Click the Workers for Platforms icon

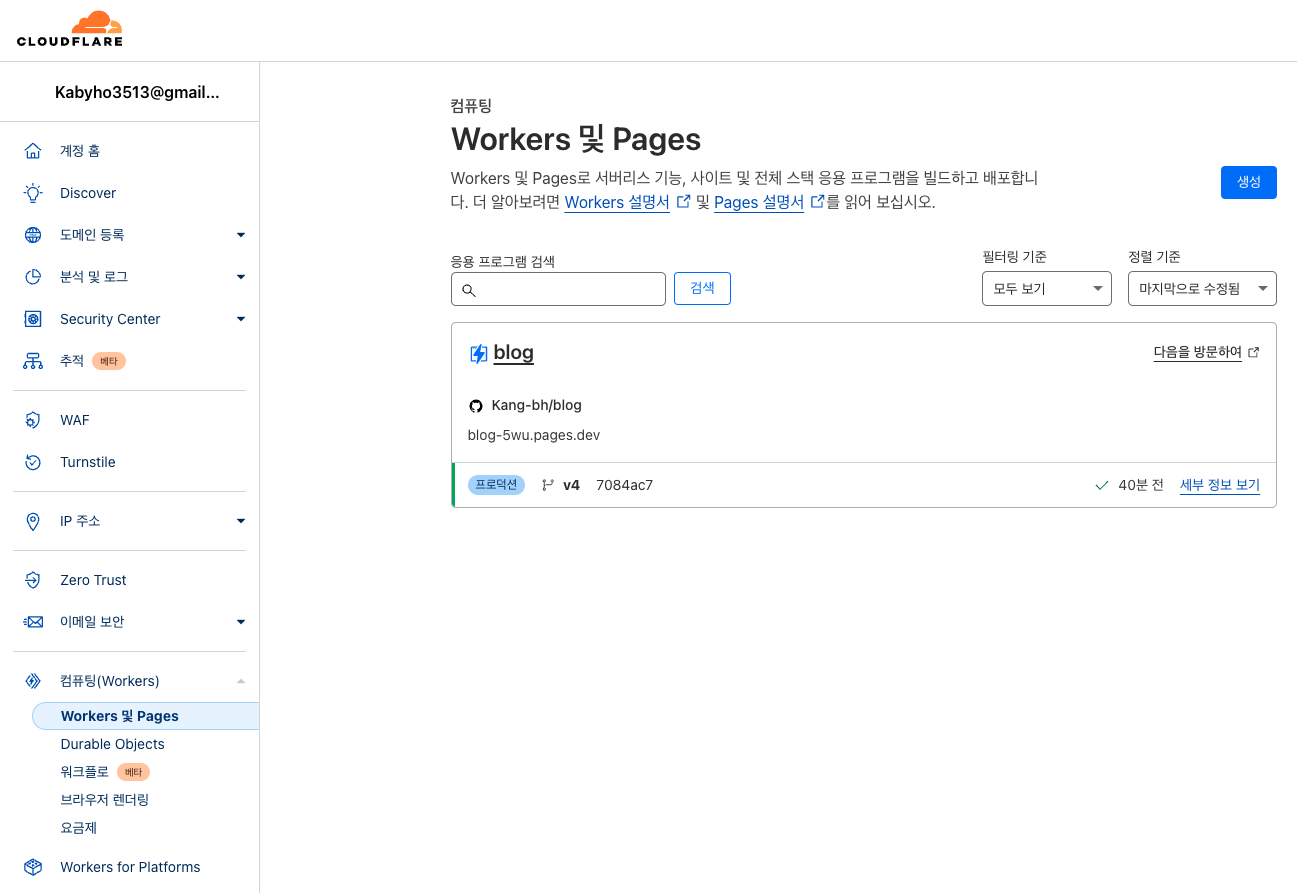coord(33,867)
